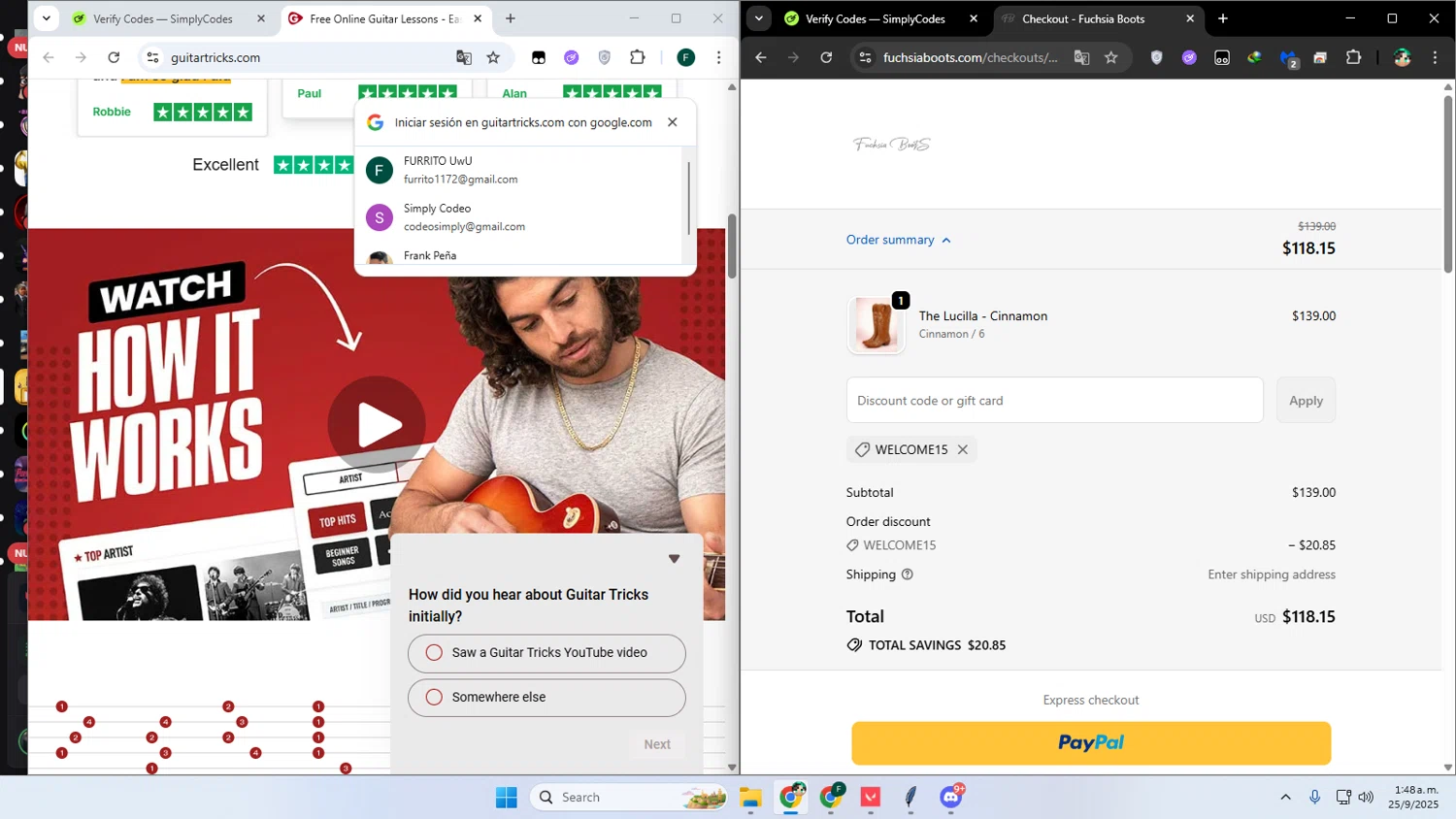
Task: Close Free Online Guitar Lessons tab
Action: 478,18
